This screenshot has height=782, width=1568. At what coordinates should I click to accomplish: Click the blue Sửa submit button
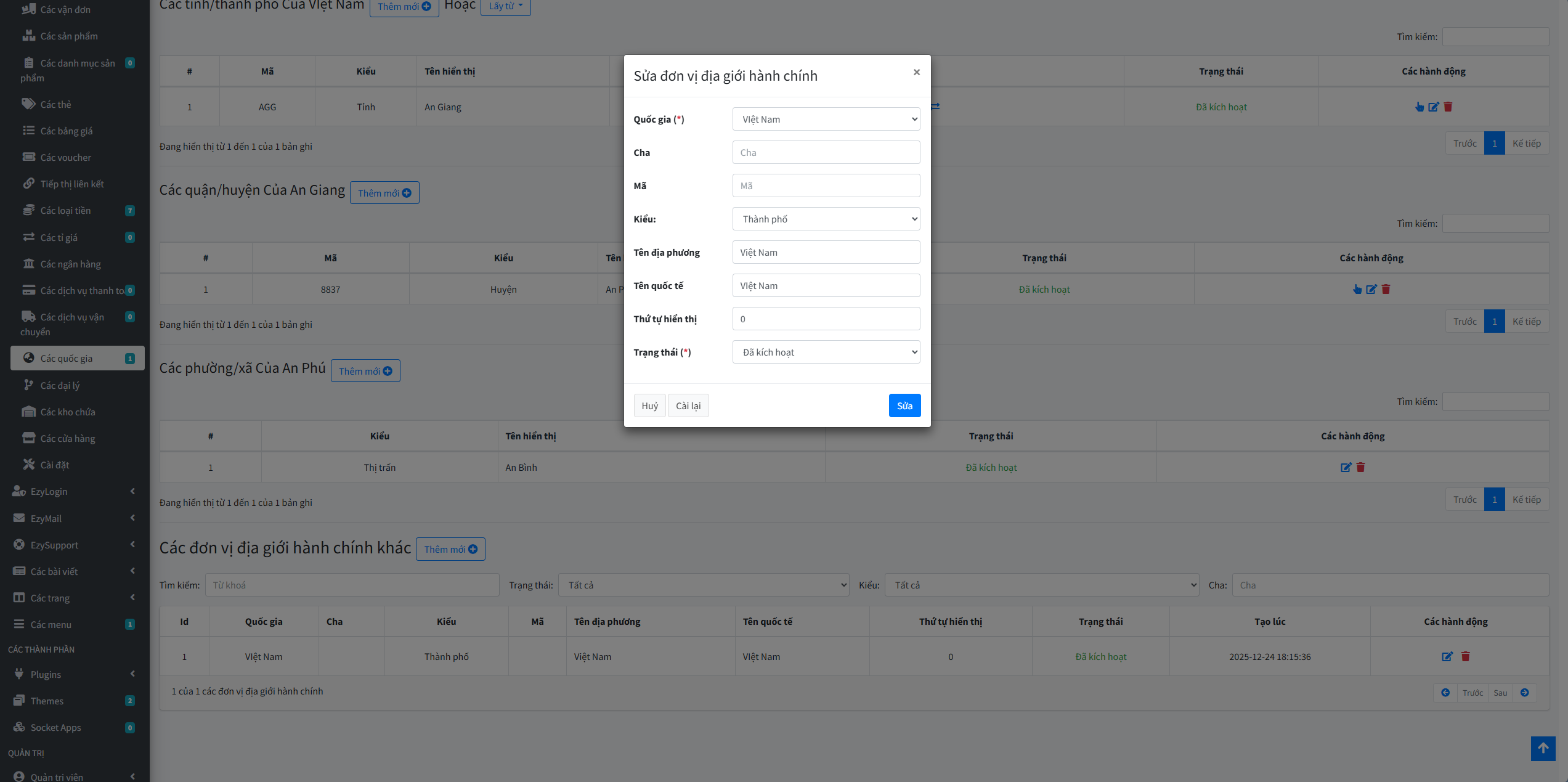(x=904, y=405)
